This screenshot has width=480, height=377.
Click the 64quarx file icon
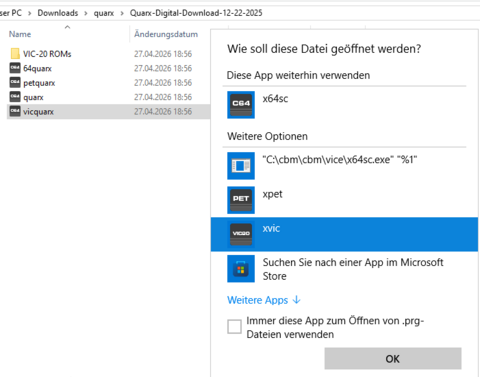[15, 68]
